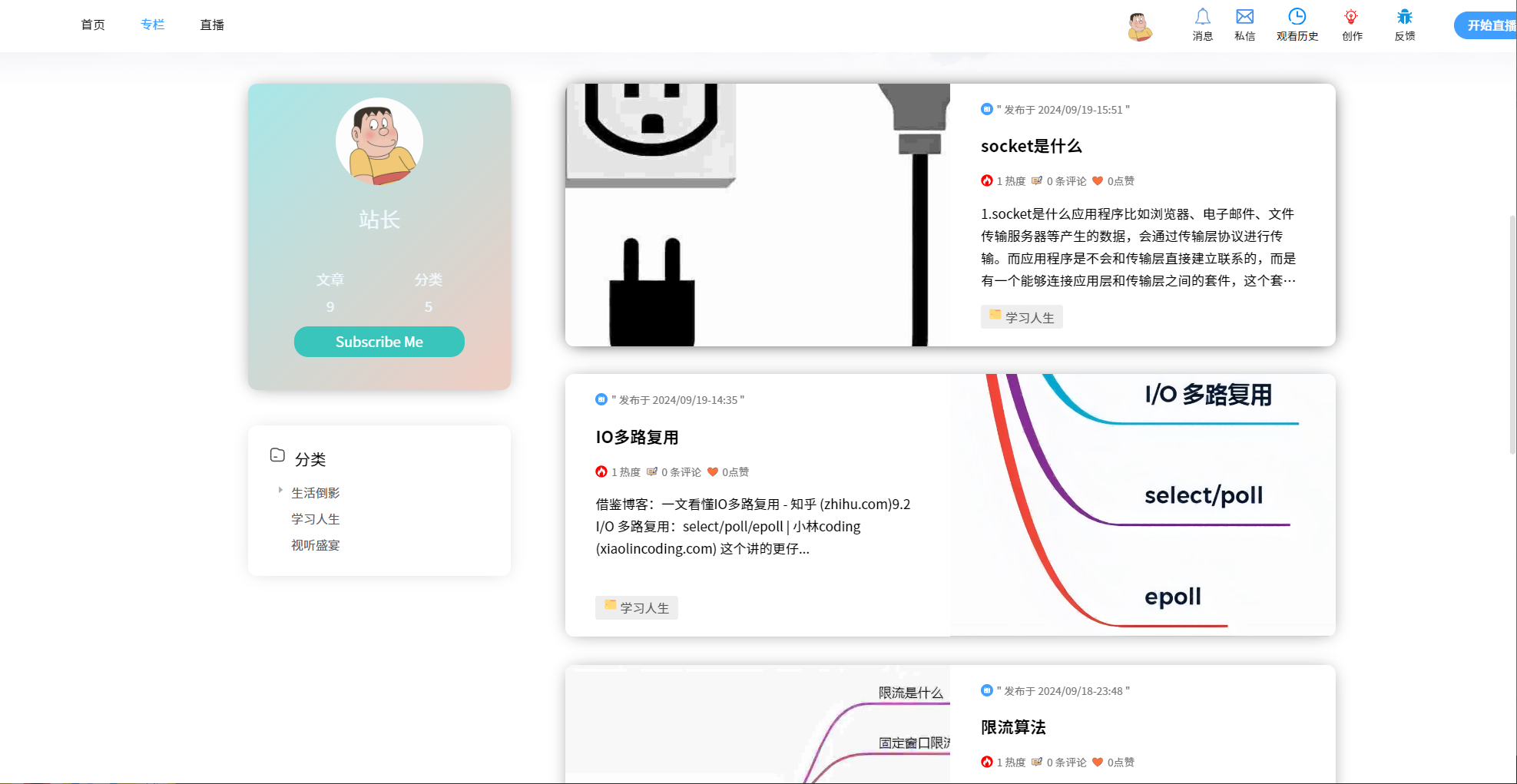Screen dimensions: 1517x784
Task: Click 发布于 2024/09/19-15:51 date text
Action: point(1063,110)
